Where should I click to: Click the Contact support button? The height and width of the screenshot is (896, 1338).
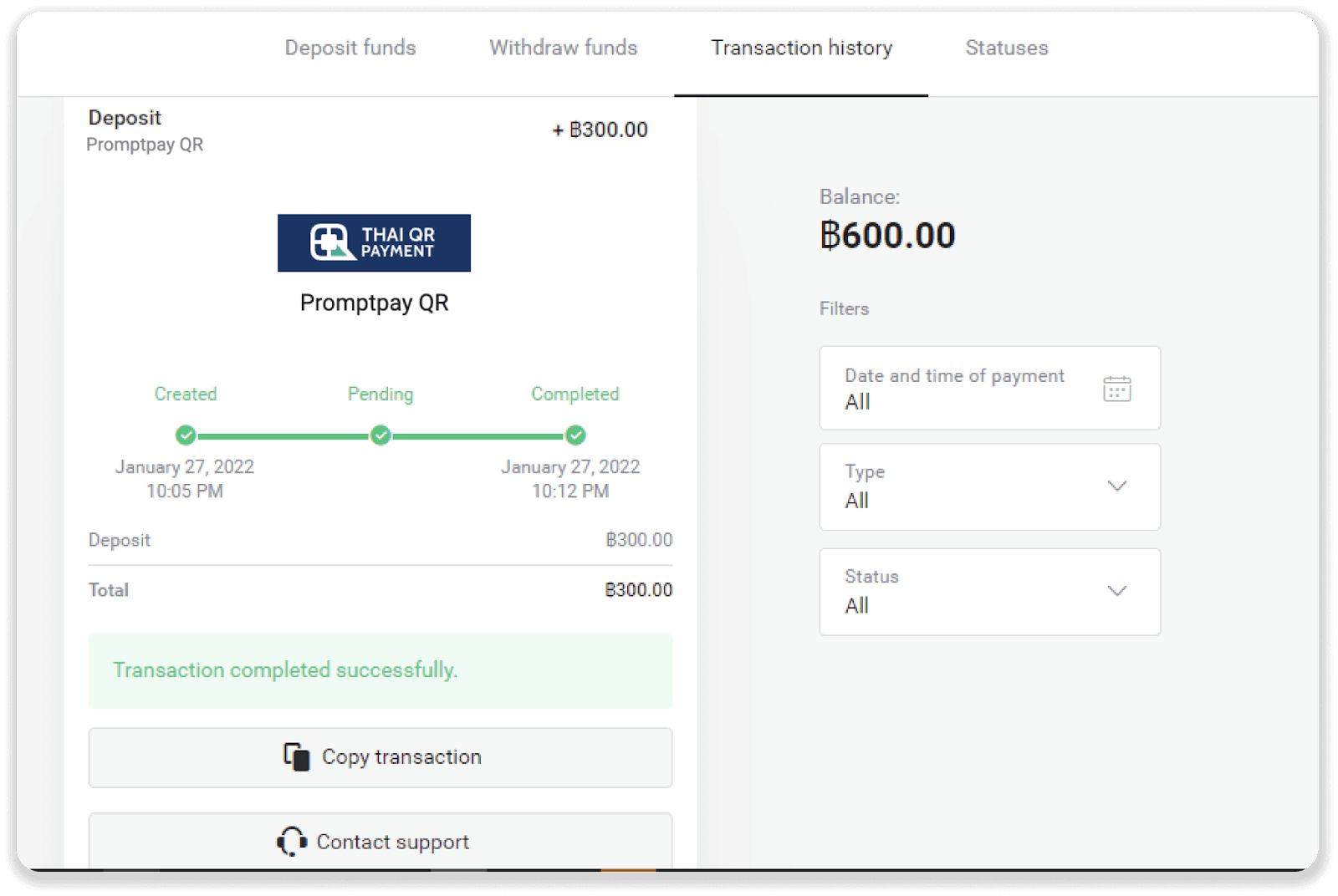380,842
